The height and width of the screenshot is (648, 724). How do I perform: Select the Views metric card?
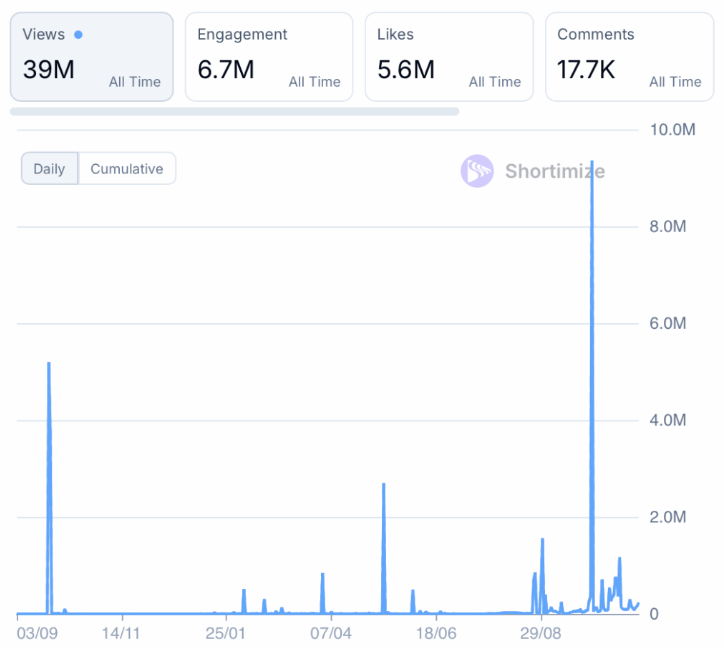pyautogui.click(x=91, y=57)
